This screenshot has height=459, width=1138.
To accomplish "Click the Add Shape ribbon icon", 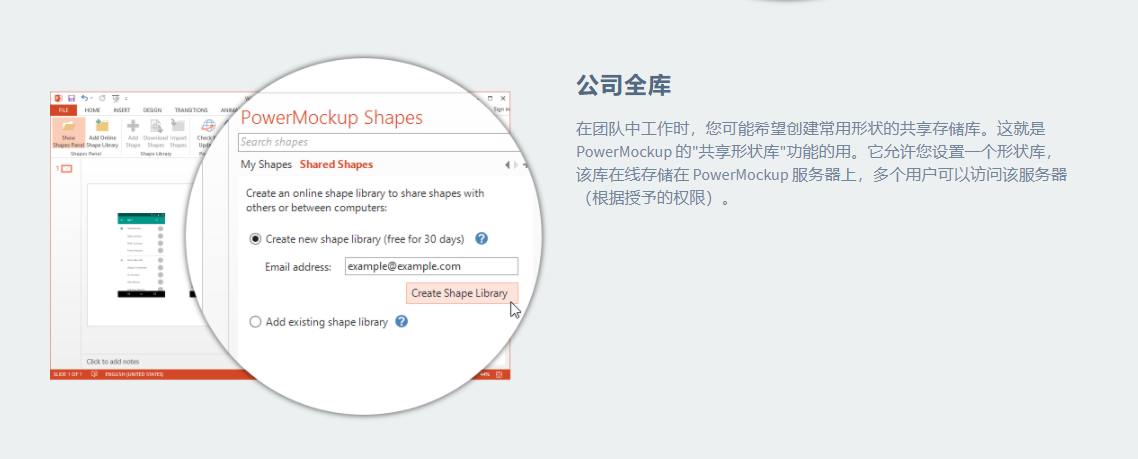I will 133,126.
